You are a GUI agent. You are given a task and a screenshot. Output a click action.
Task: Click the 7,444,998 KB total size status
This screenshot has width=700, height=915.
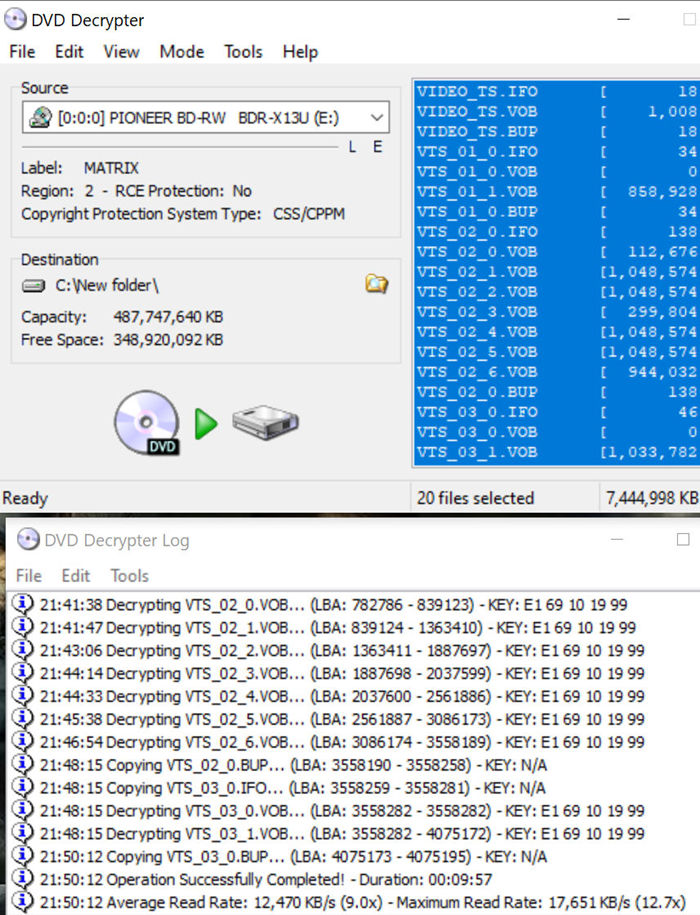coord(652,498)
